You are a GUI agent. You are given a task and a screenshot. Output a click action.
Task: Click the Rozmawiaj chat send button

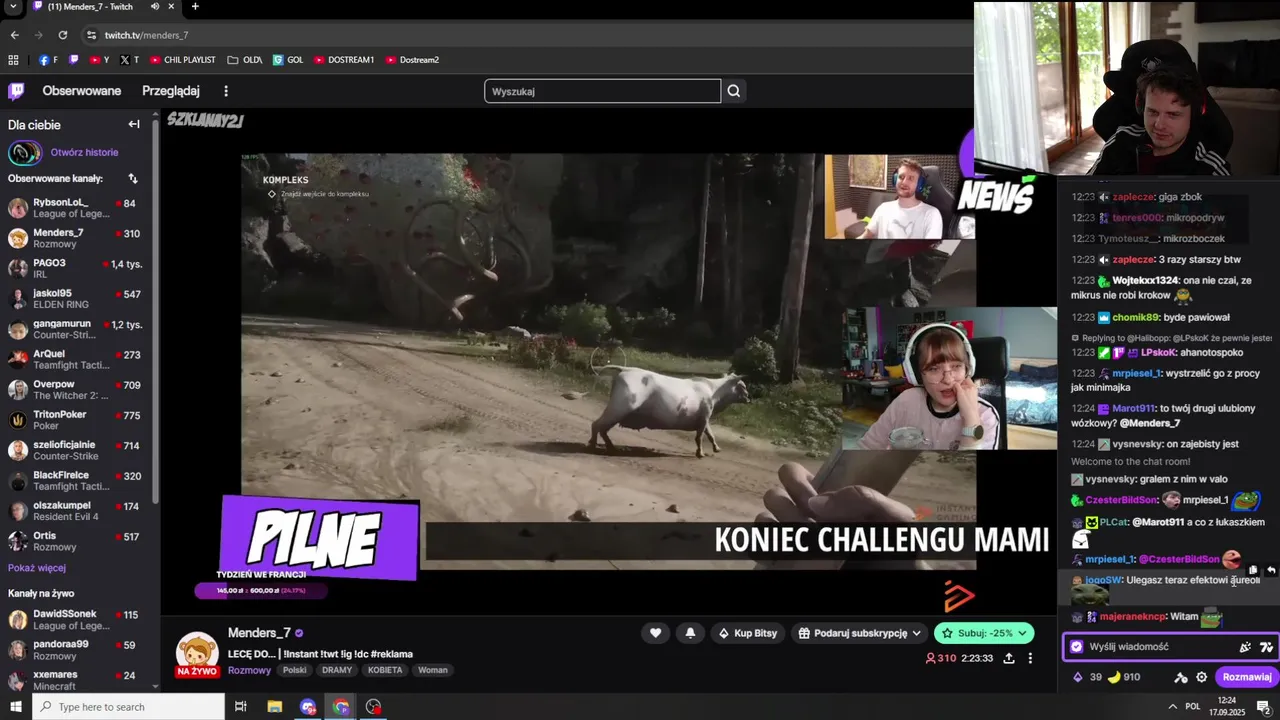pyautogui.click(x=1247, y=677)
